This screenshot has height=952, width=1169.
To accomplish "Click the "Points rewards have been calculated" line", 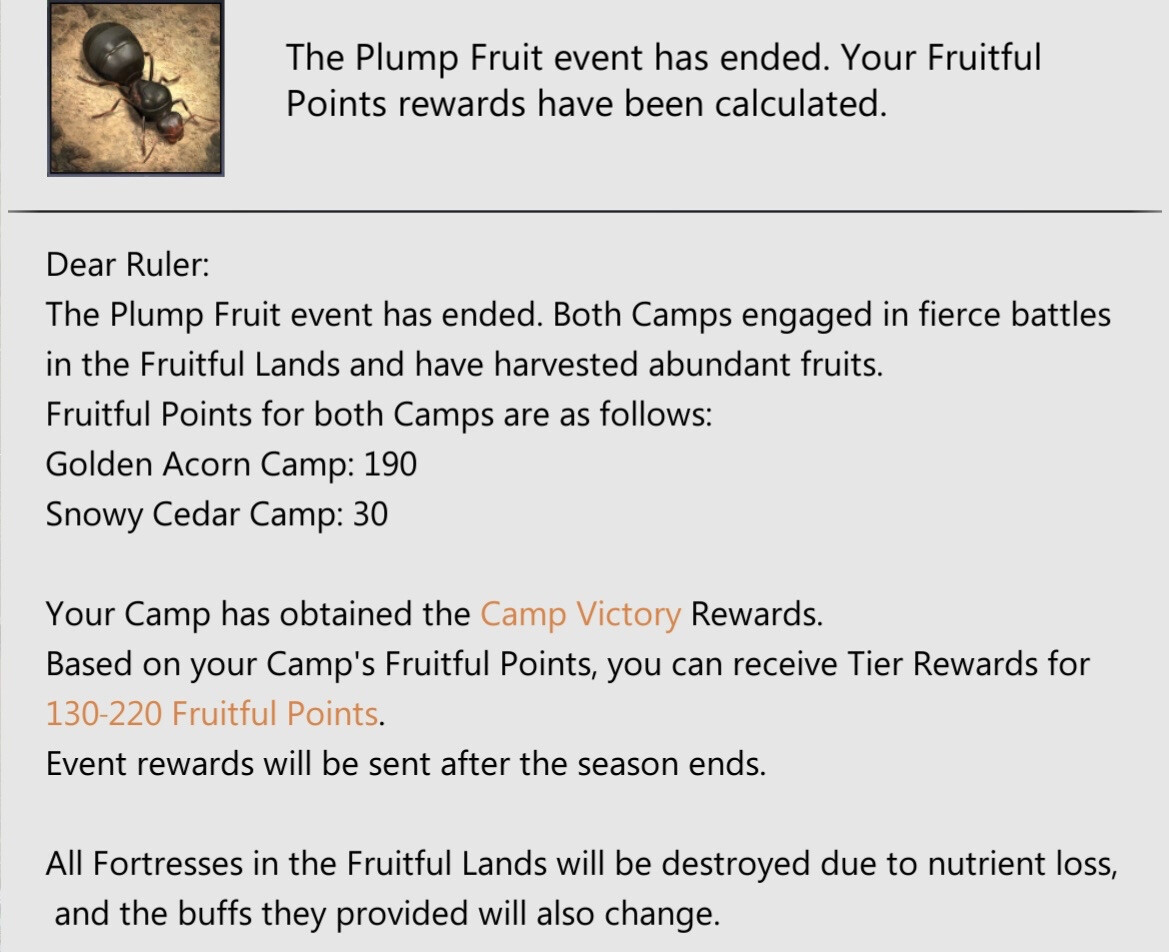I will point(586,104).
